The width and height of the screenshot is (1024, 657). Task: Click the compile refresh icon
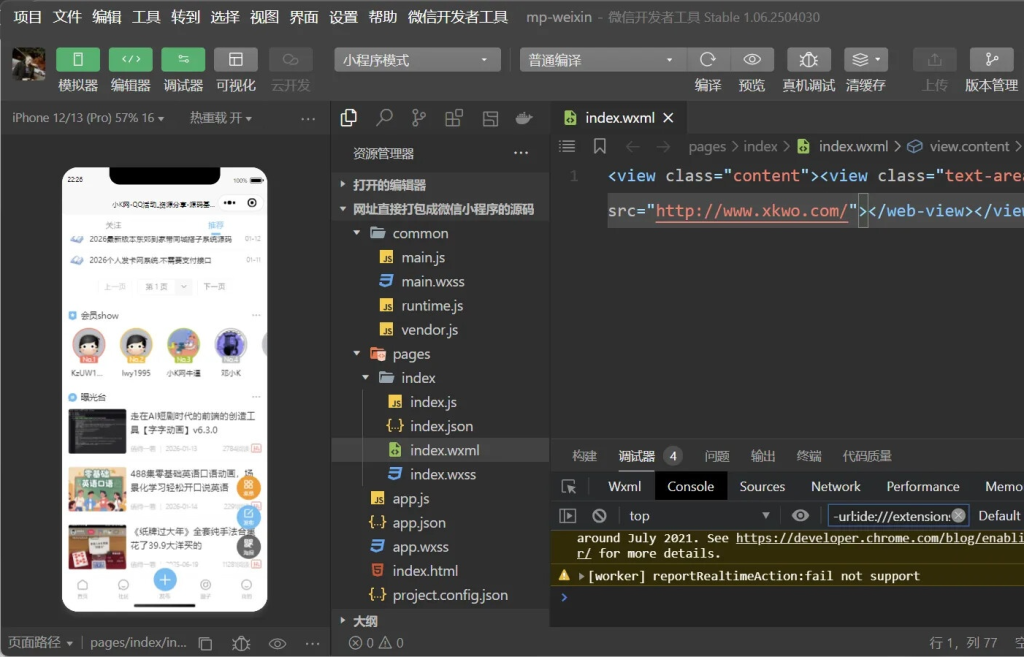pyautogui.click(x=708, y=60)
